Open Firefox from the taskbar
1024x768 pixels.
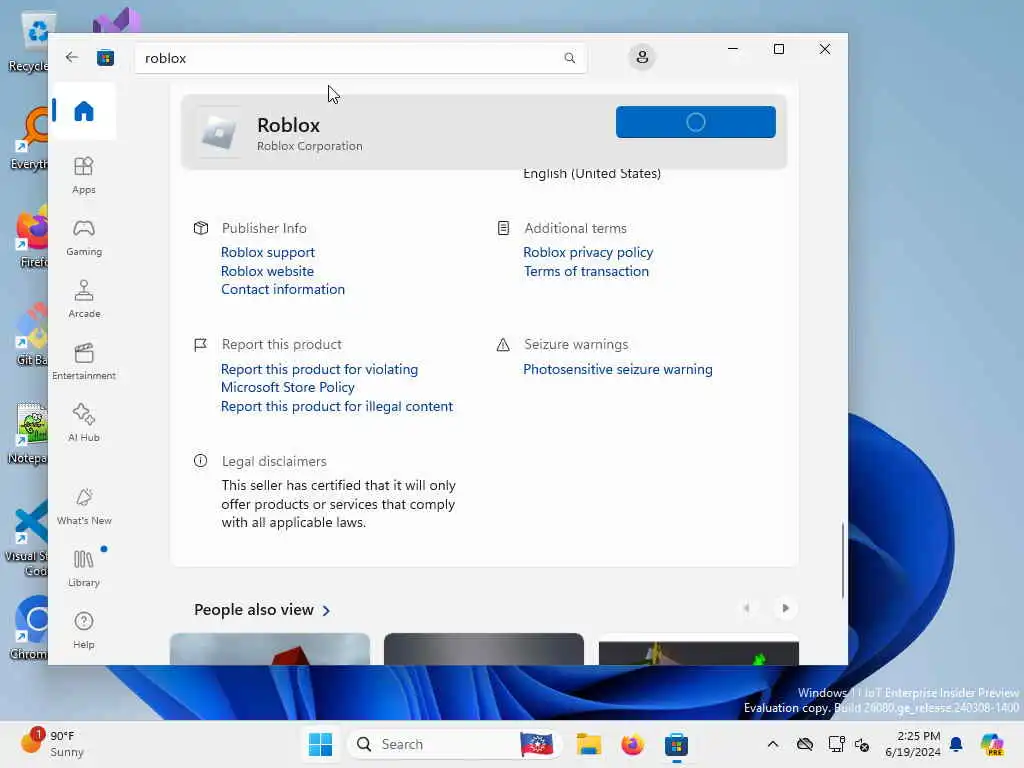632,744
